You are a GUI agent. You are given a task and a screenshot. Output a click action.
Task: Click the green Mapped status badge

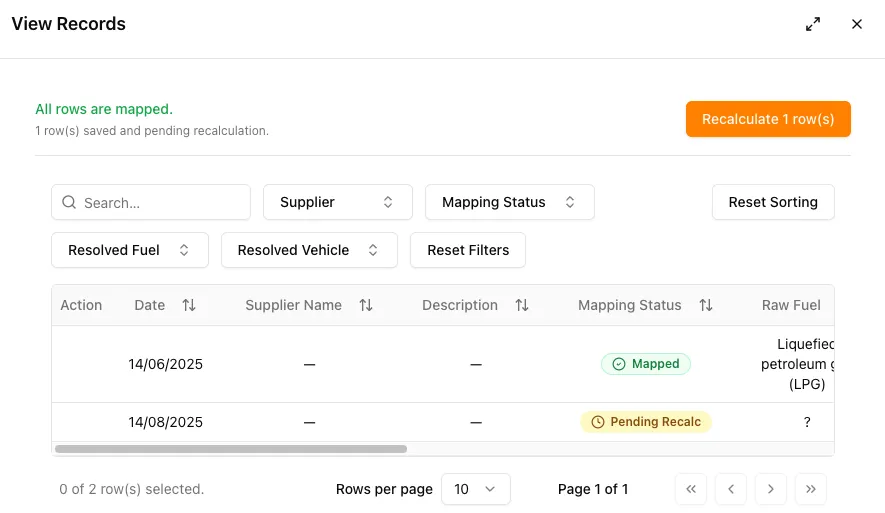(646, 364)
